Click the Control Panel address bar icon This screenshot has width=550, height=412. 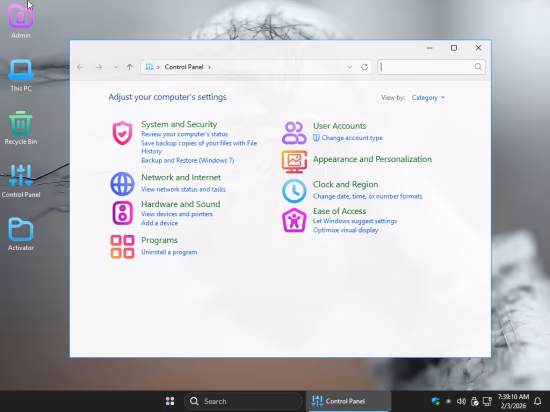pos(149,67)
